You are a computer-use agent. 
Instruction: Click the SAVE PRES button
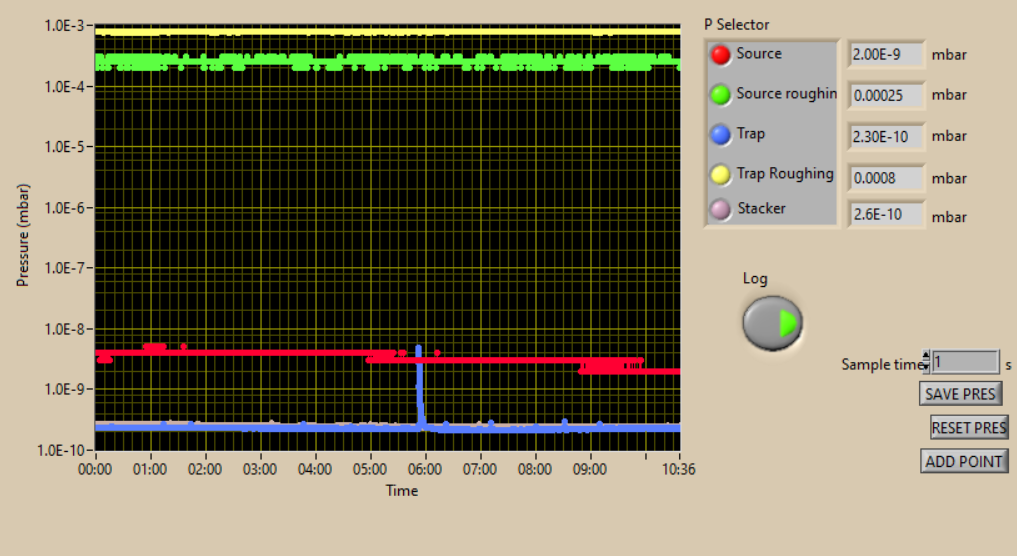tap(960, 394)
